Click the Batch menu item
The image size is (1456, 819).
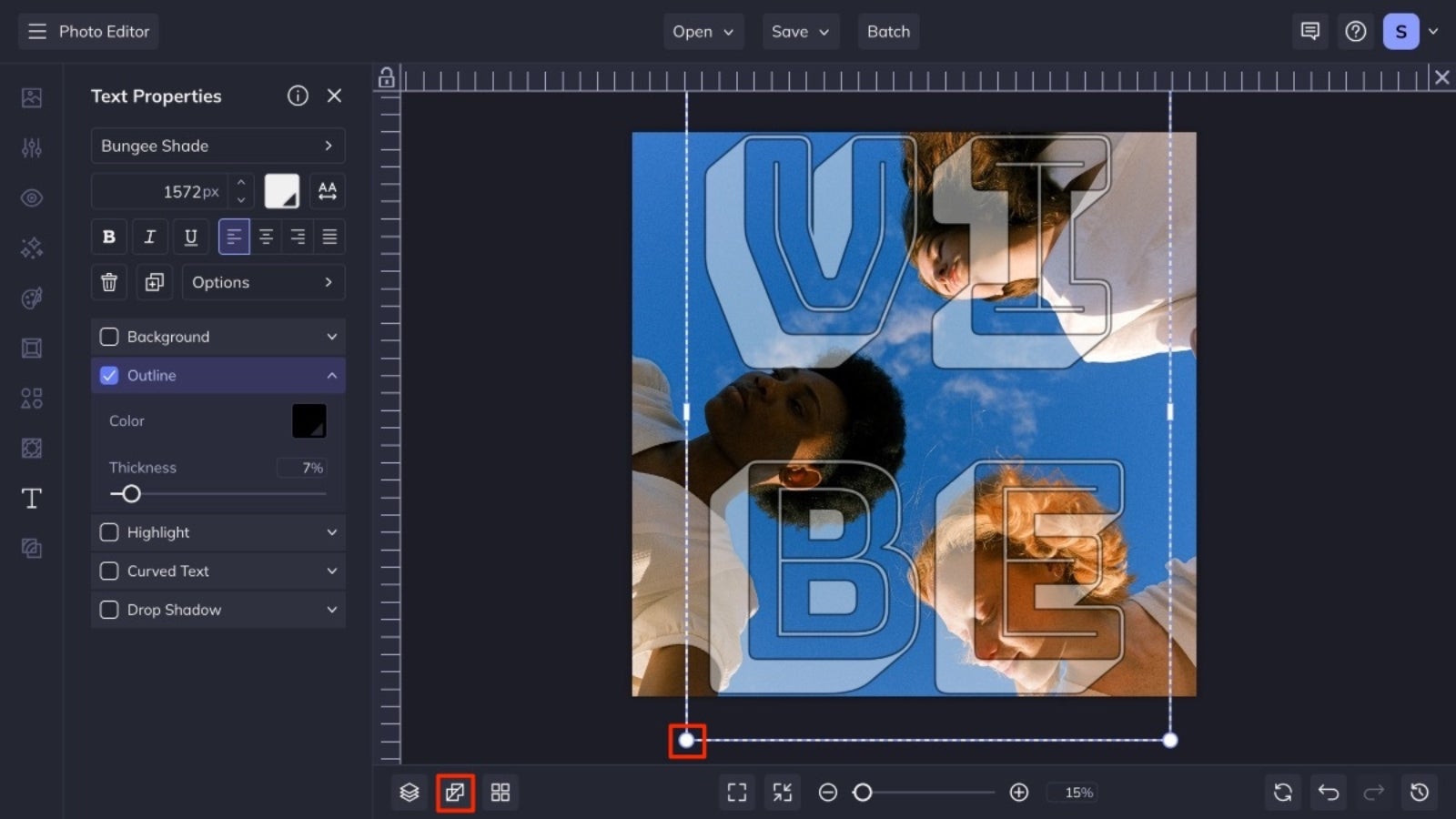click(x=888, y=31)
